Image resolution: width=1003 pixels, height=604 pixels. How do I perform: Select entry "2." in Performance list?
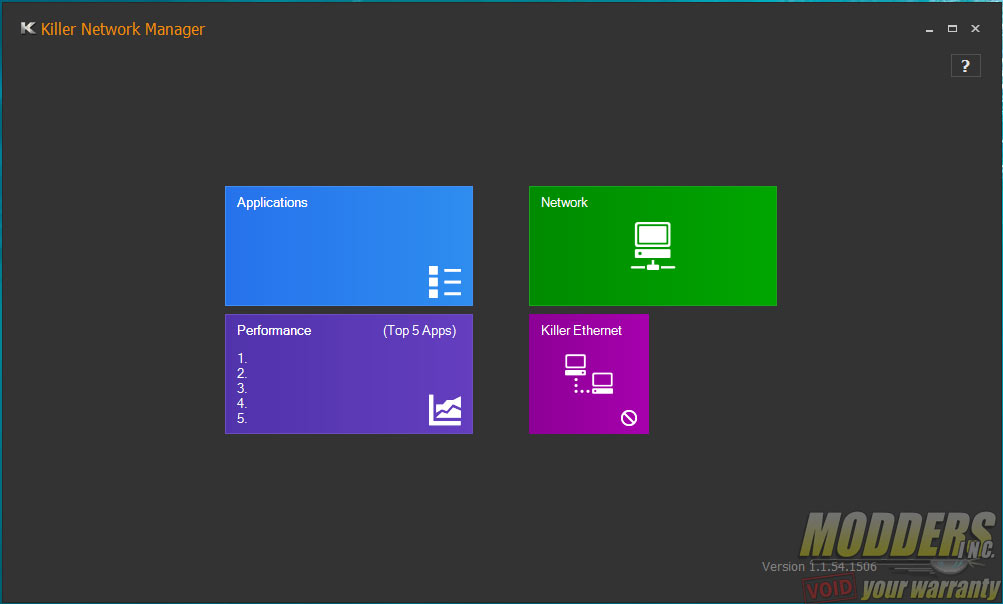point(242,373)
